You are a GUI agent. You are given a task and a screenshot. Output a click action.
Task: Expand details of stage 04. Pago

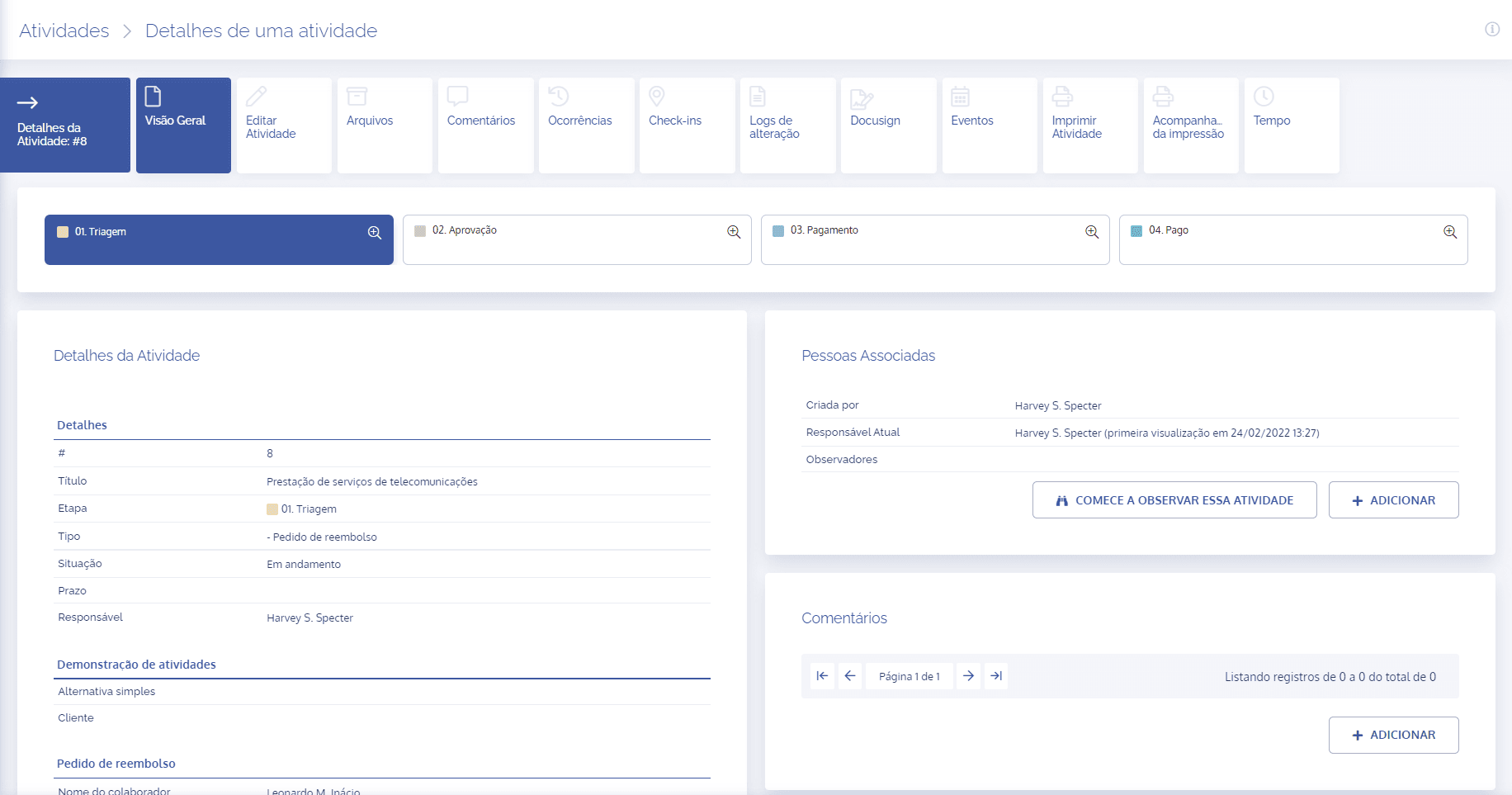[1450, 232]
